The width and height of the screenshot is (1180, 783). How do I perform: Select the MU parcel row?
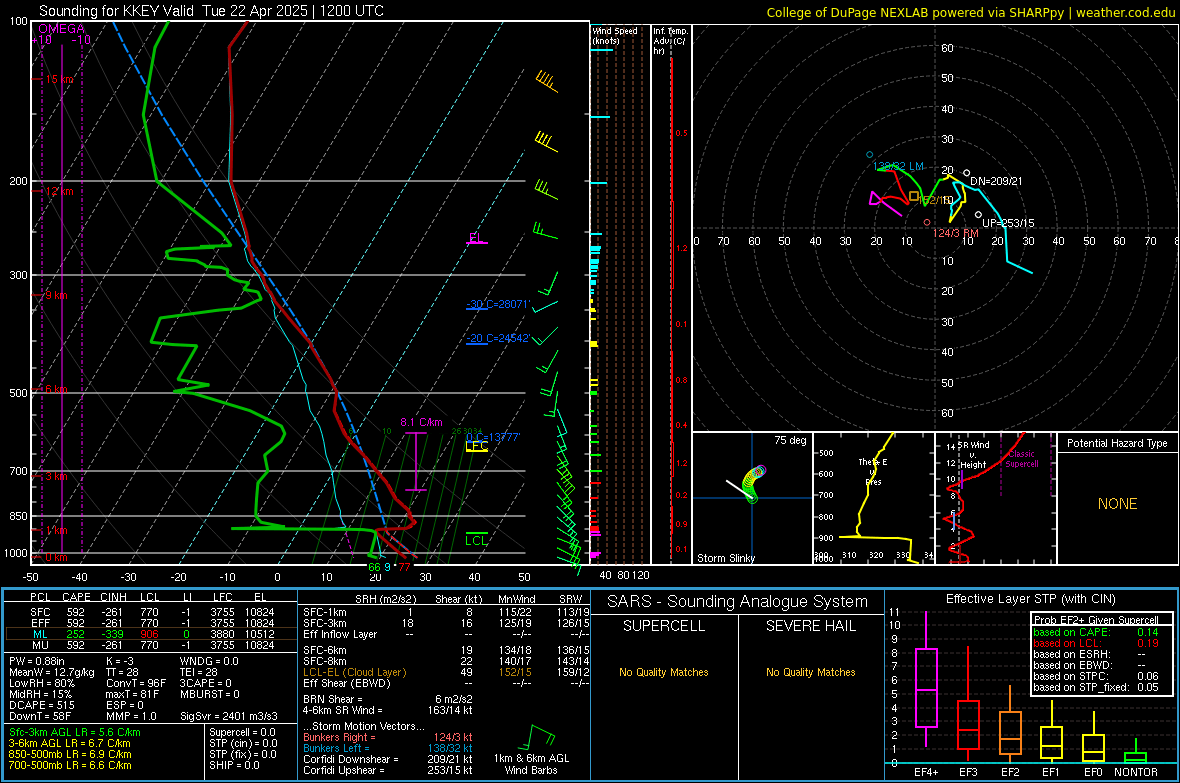(152, 645)
